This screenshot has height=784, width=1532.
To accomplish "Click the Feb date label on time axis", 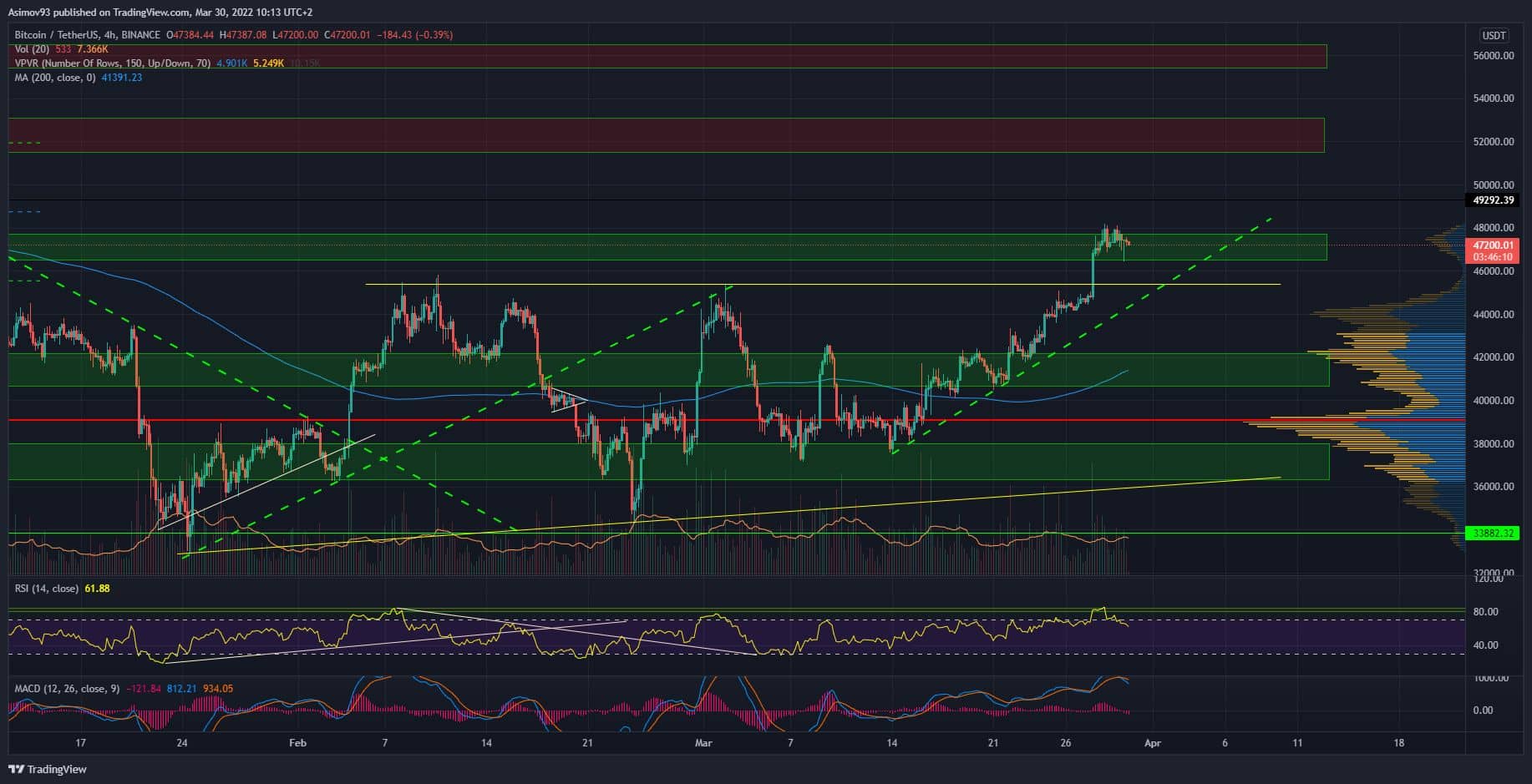I will pyautogui.click(x=297, y=743).
